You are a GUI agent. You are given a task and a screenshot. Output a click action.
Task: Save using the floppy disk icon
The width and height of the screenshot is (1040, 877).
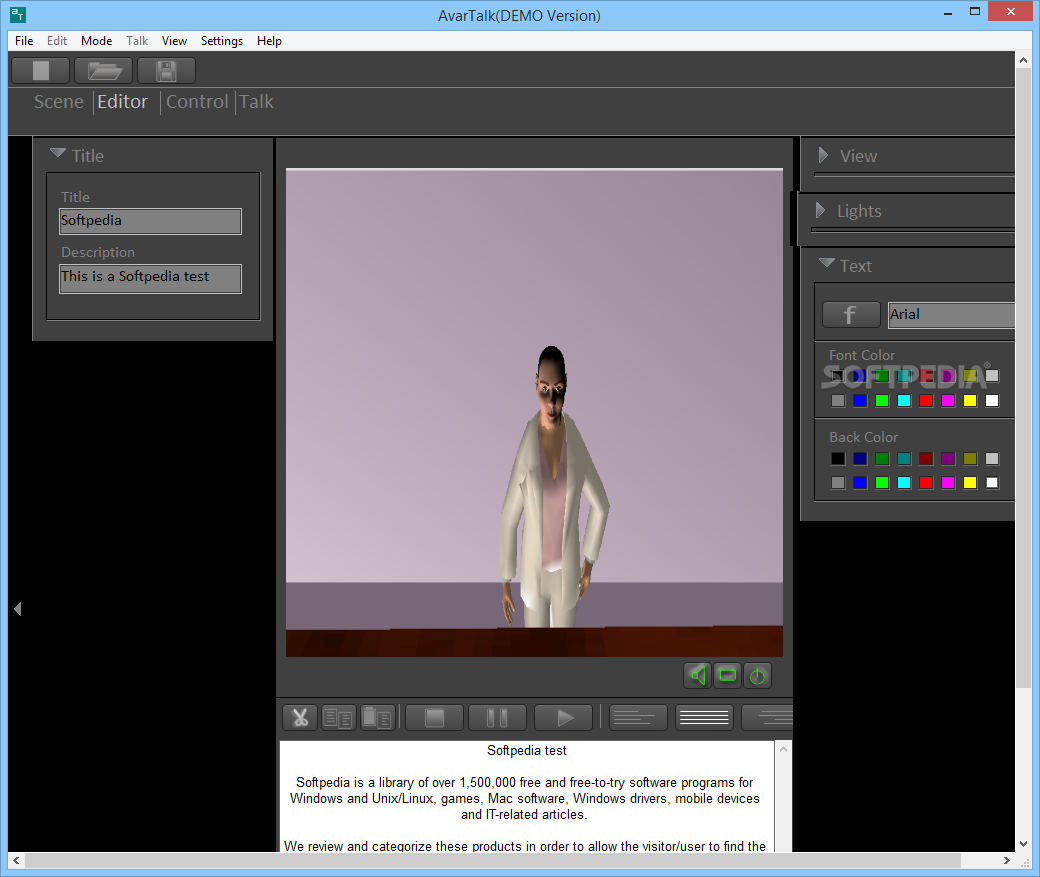pos(166,70)
